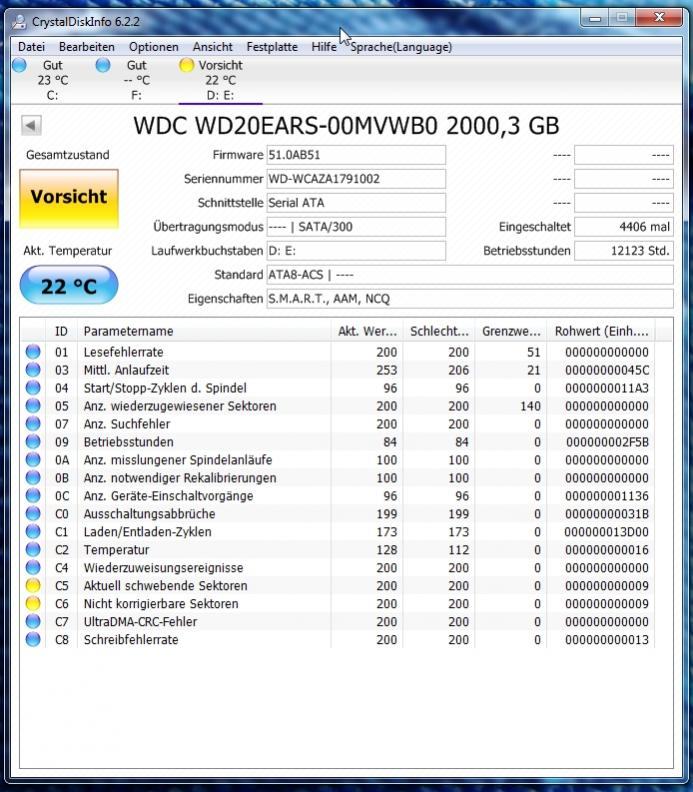The image size is (693, 792).
Task: Open the Optionen menu
Action: 154,47
